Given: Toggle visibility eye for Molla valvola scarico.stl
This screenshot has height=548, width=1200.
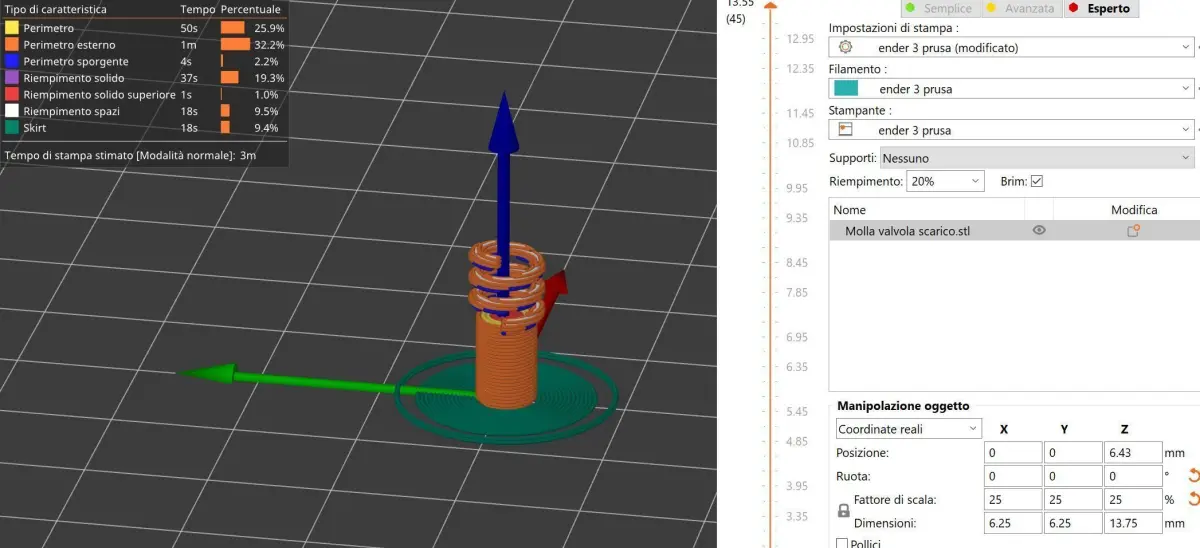Looking at the screenshot, I should point(1039,230).
